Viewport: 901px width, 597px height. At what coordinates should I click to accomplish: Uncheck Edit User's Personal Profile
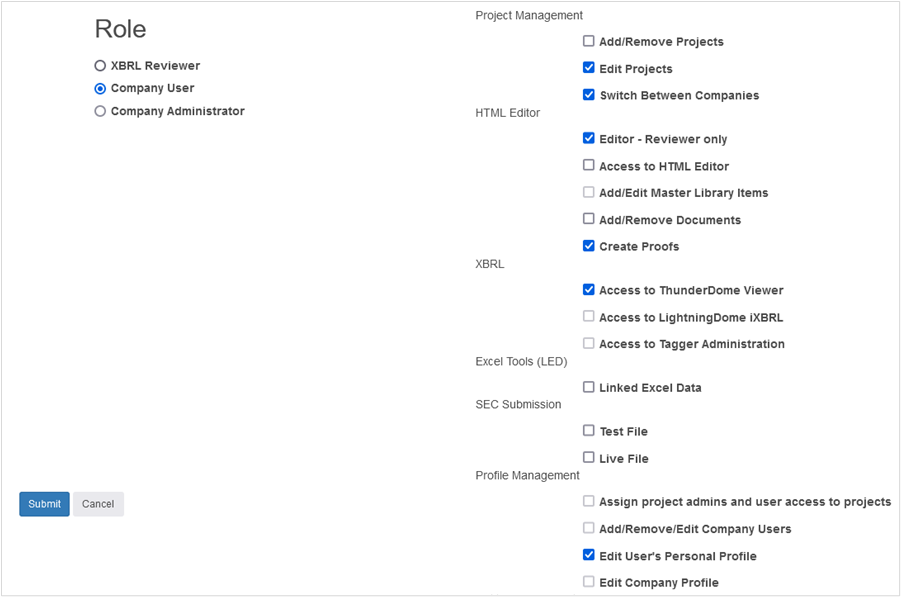(x=589, y=555)
